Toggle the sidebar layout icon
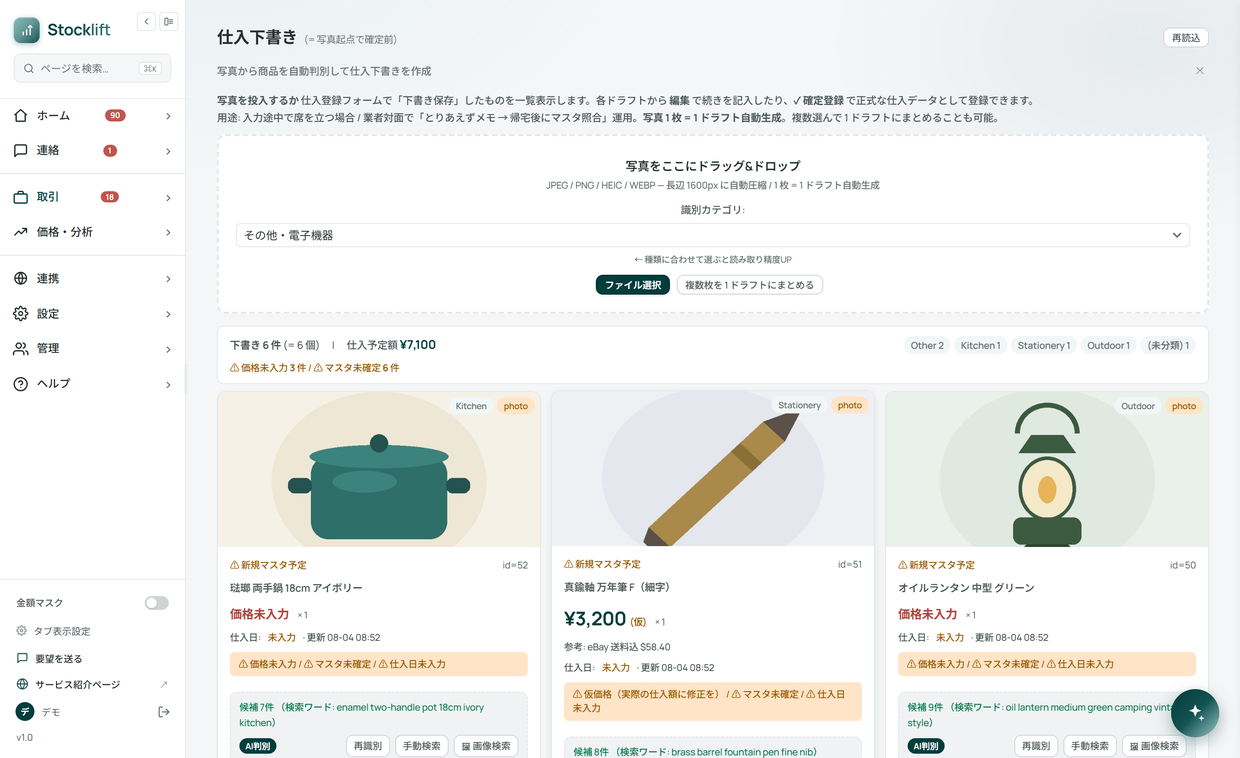Screen dimensions: 1240x758 click(169, 21)
